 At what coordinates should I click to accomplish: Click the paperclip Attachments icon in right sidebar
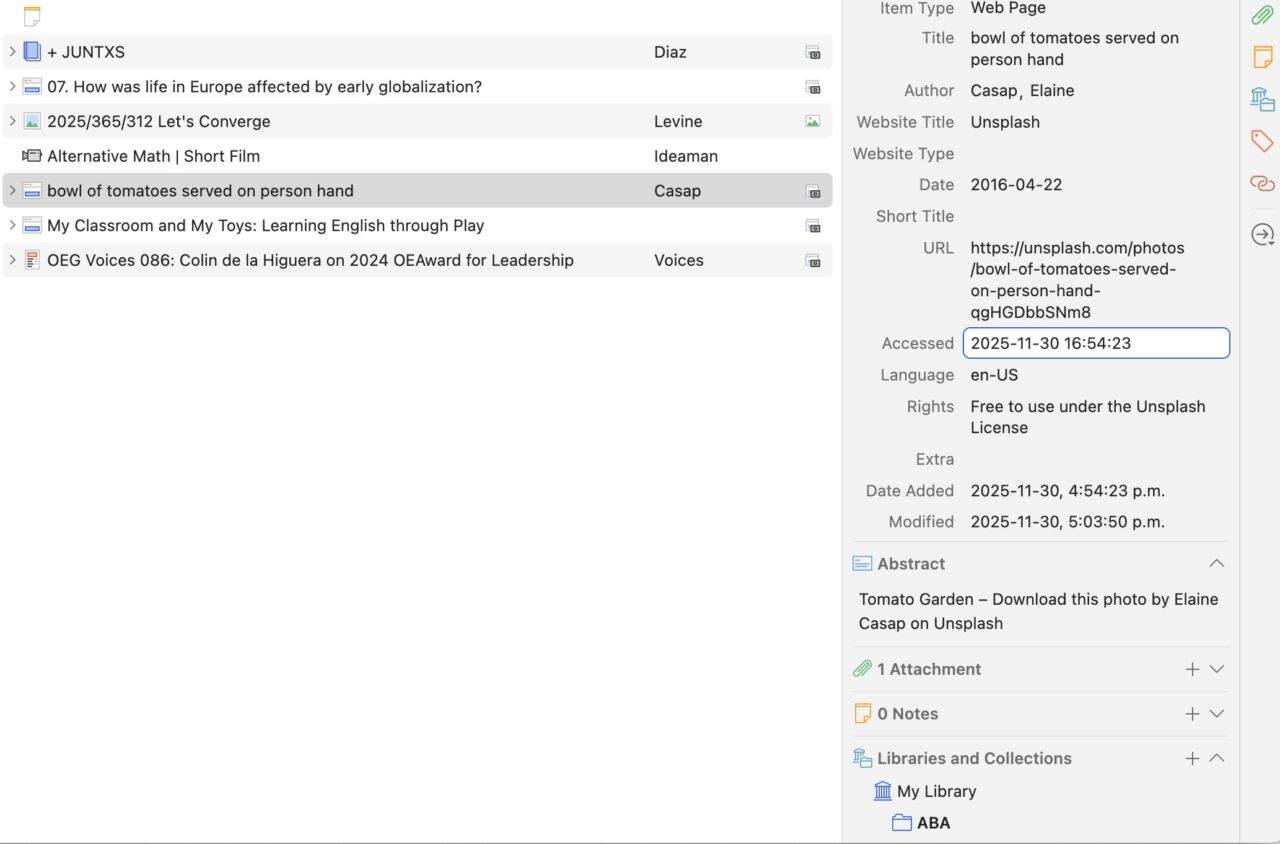pos(1262,15)
